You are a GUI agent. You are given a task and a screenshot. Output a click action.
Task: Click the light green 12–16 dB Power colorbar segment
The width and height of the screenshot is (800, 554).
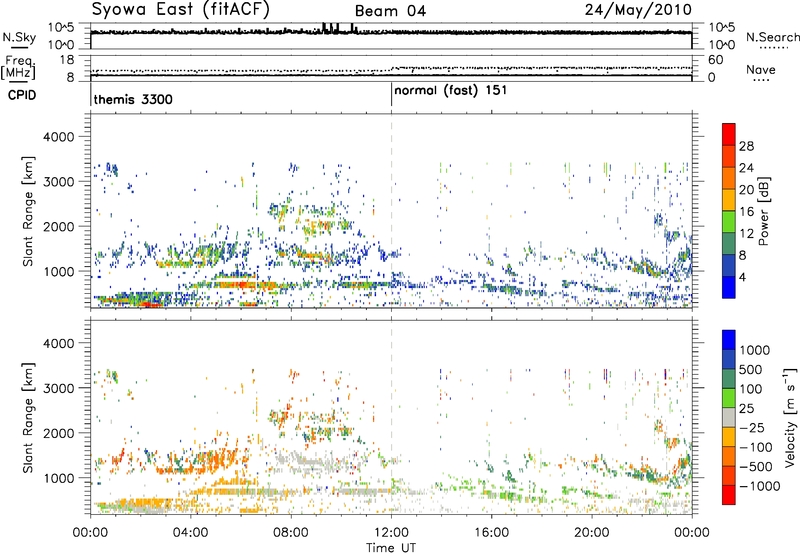coord(729,222)
